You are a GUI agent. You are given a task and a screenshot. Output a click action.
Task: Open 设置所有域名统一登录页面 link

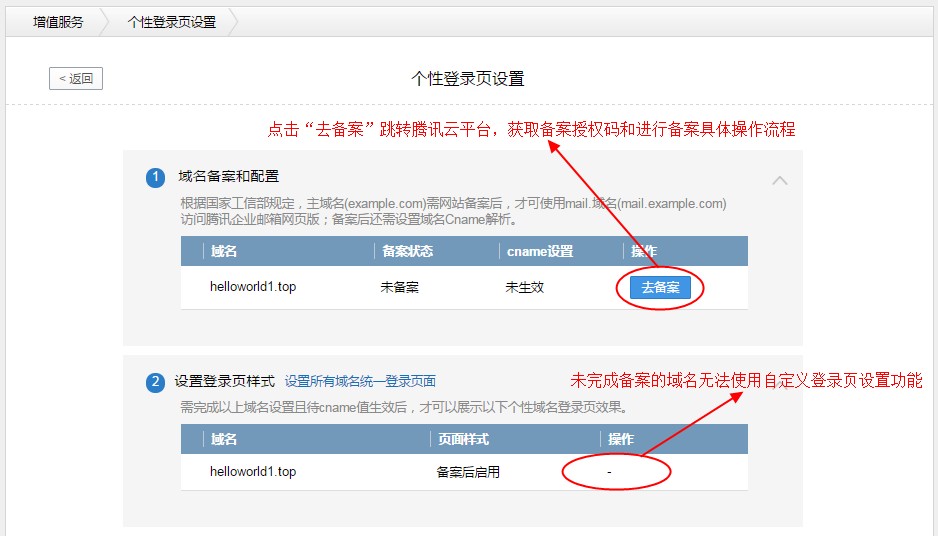[x=360, y=381]
